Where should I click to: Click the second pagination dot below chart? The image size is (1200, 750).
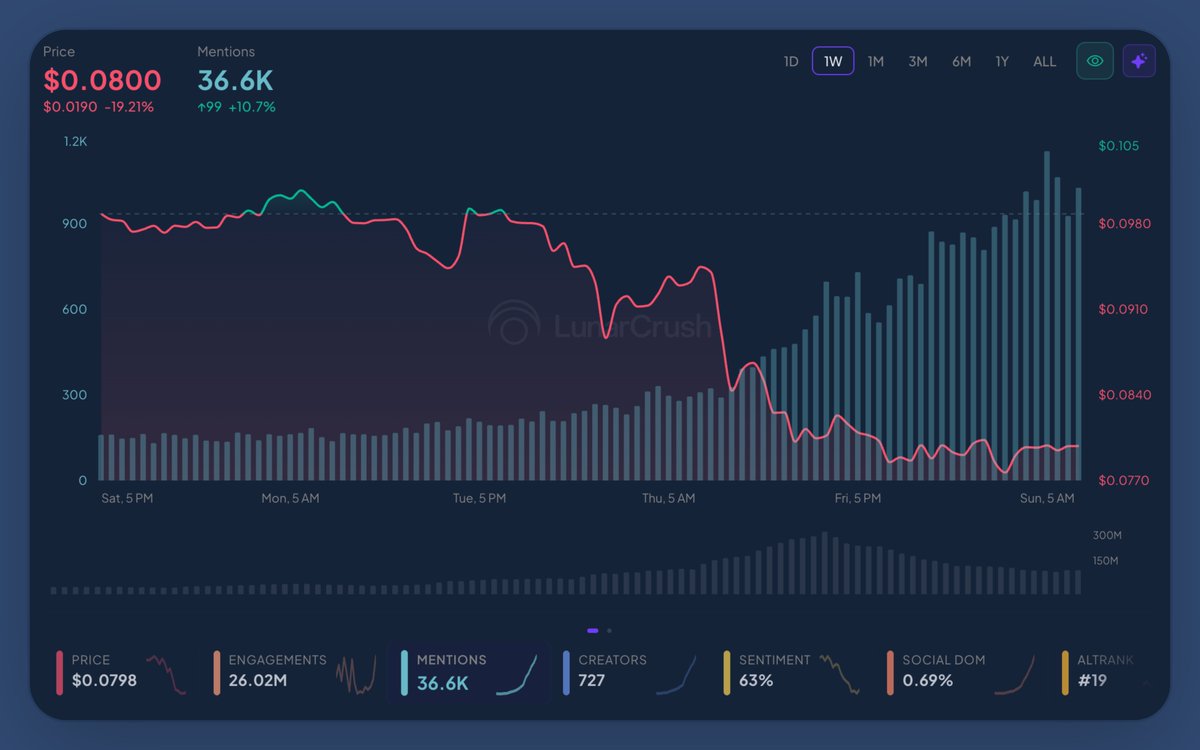pos(609,631)
